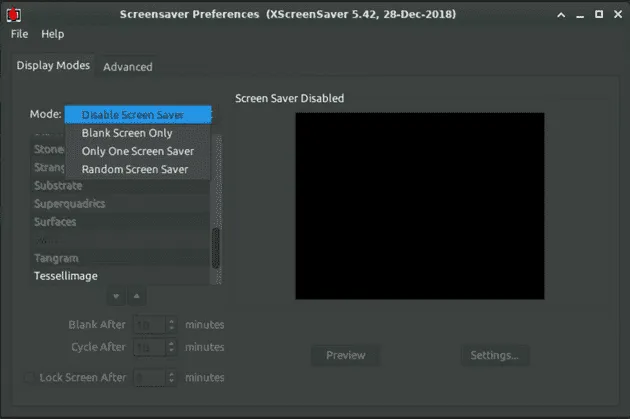The width and height of the screenshot is (630, 419).
Task: Open the screensaver Settings... dialog
Action: click(494, 355)
